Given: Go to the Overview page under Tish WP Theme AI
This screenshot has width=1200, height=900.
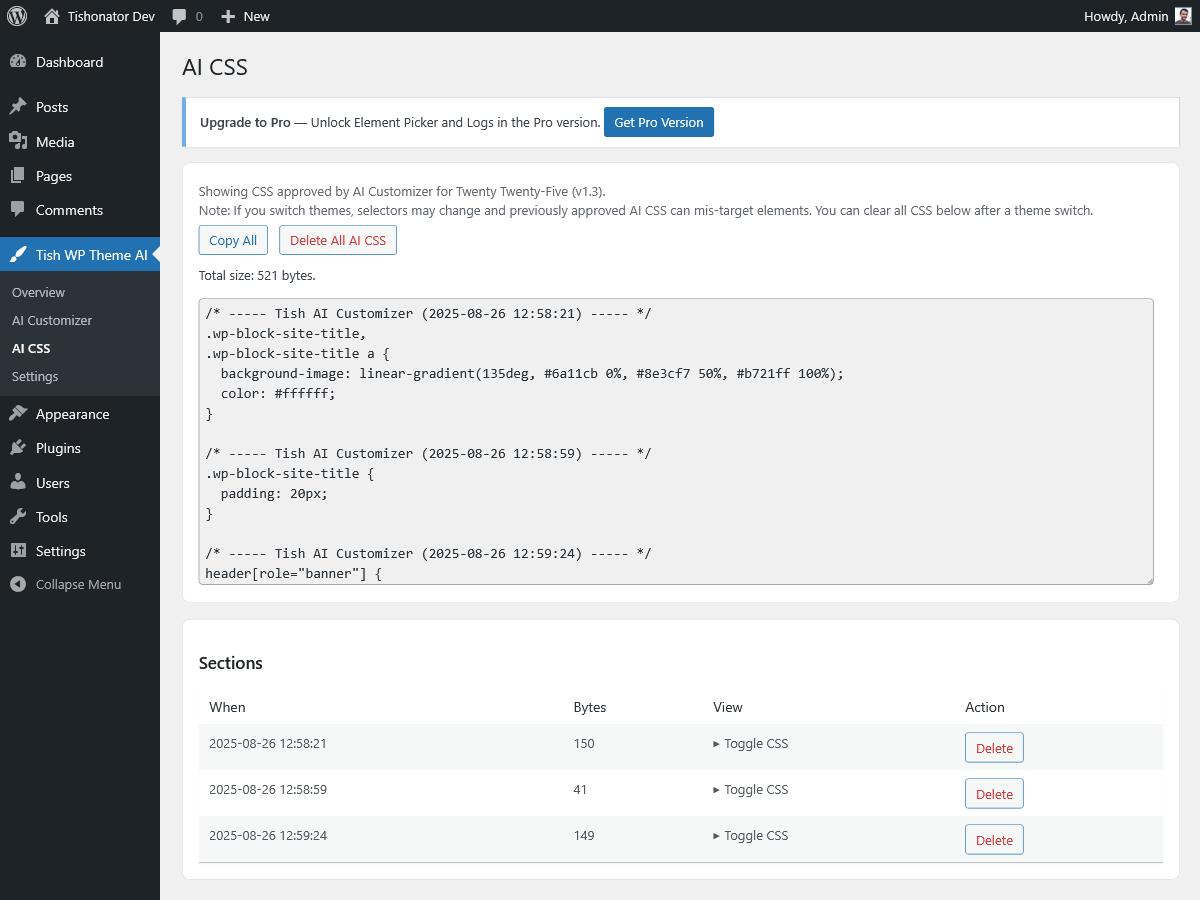Looking at the screenshot, I should coord(38,292).
